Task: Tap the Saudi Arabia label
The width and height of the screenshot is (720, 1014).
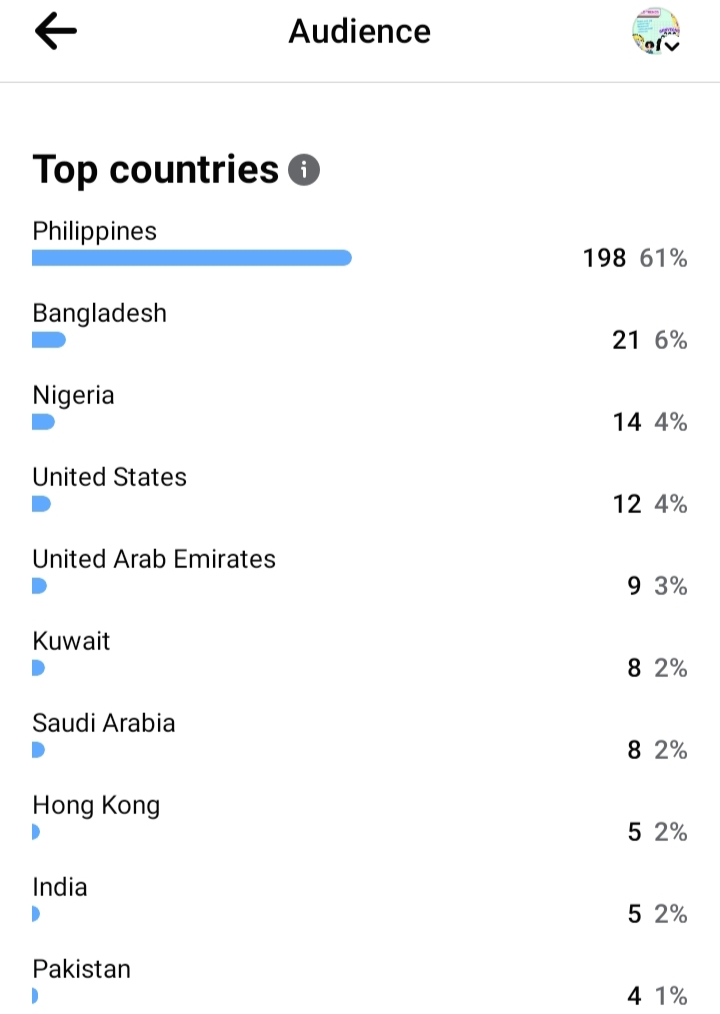Action: tap(104, 723)
